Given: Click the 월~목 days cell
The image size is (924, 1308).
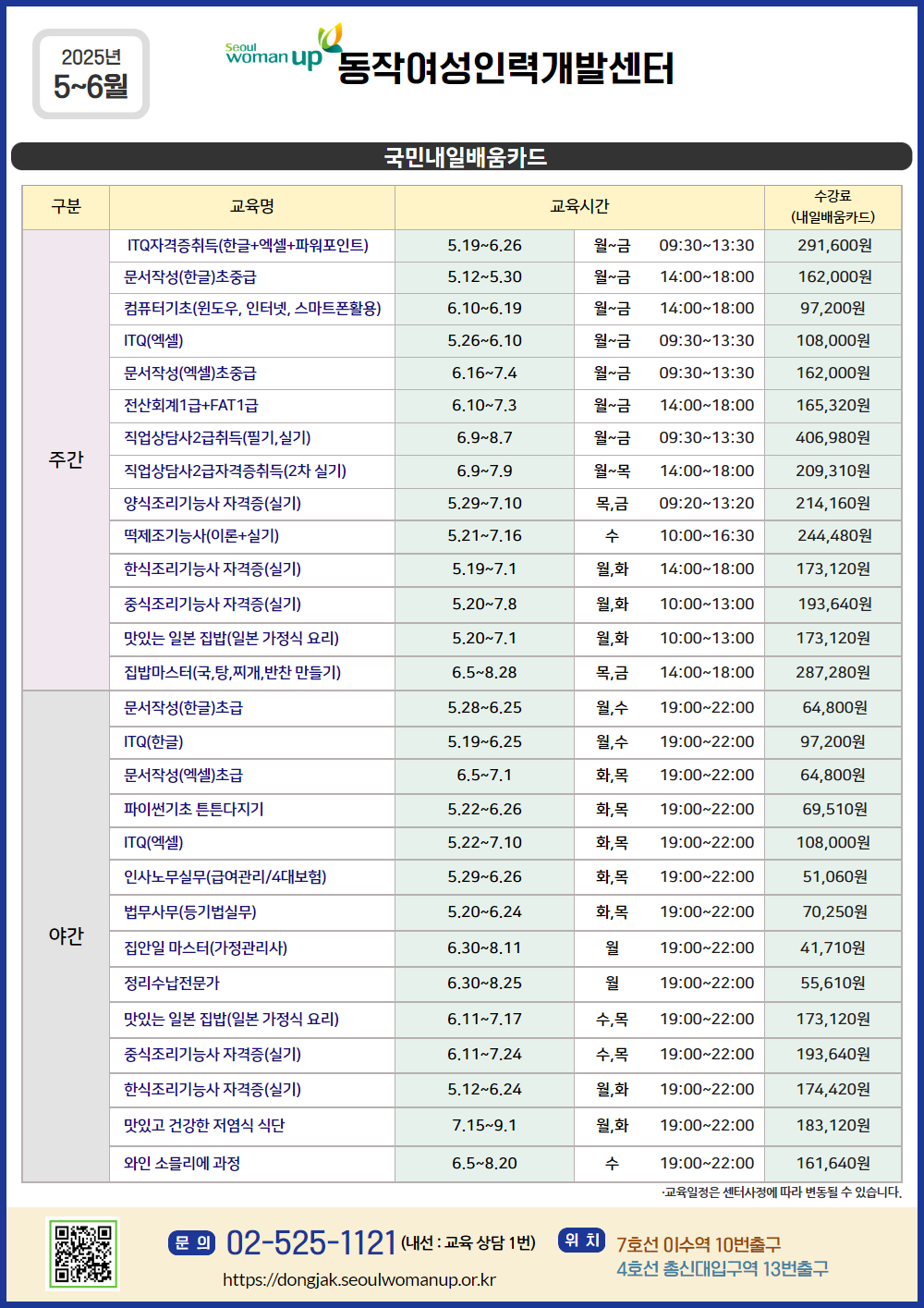Looking at the screenshot, I should pos(612,471).
